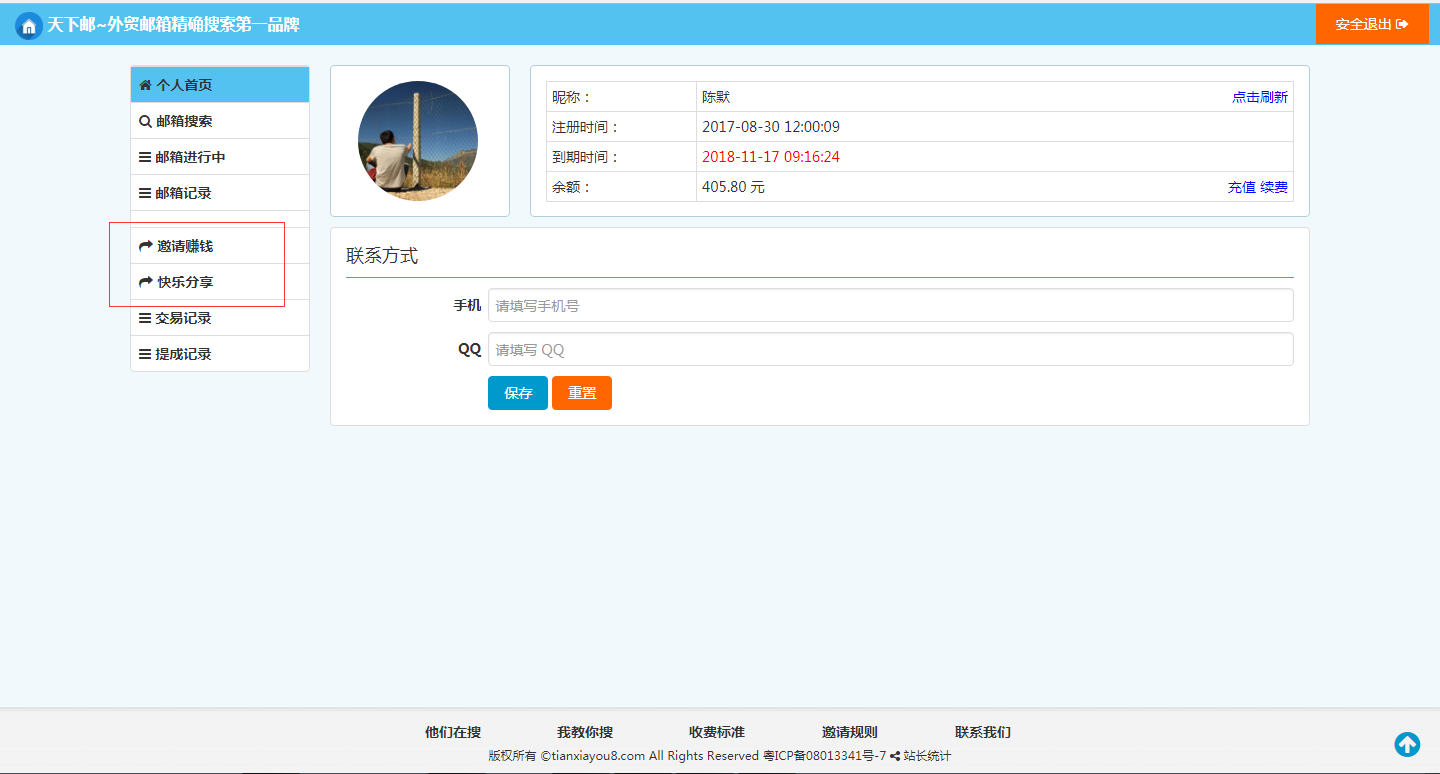Open 交易记录 from the sidebar
This screenshot has width=1440, height=774.
[219, 318]
